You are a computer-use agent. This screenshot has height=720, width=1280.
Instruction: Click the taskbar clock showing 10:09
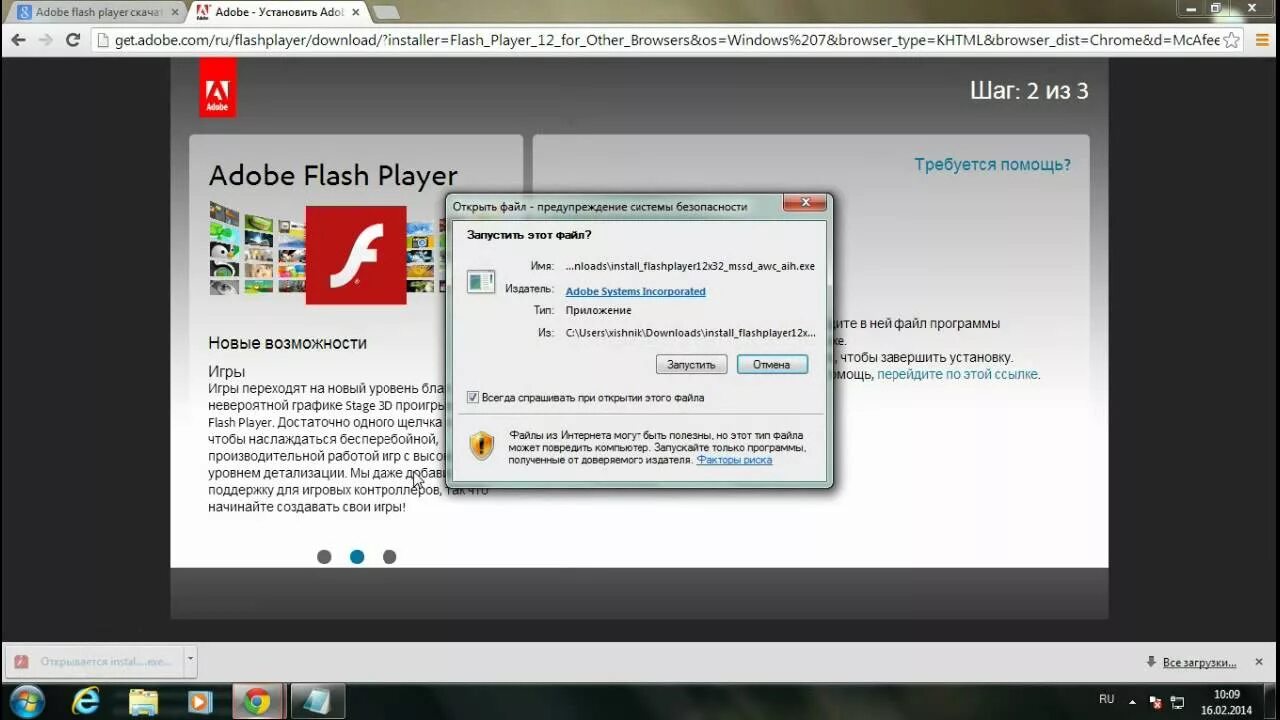[1226, 702]
